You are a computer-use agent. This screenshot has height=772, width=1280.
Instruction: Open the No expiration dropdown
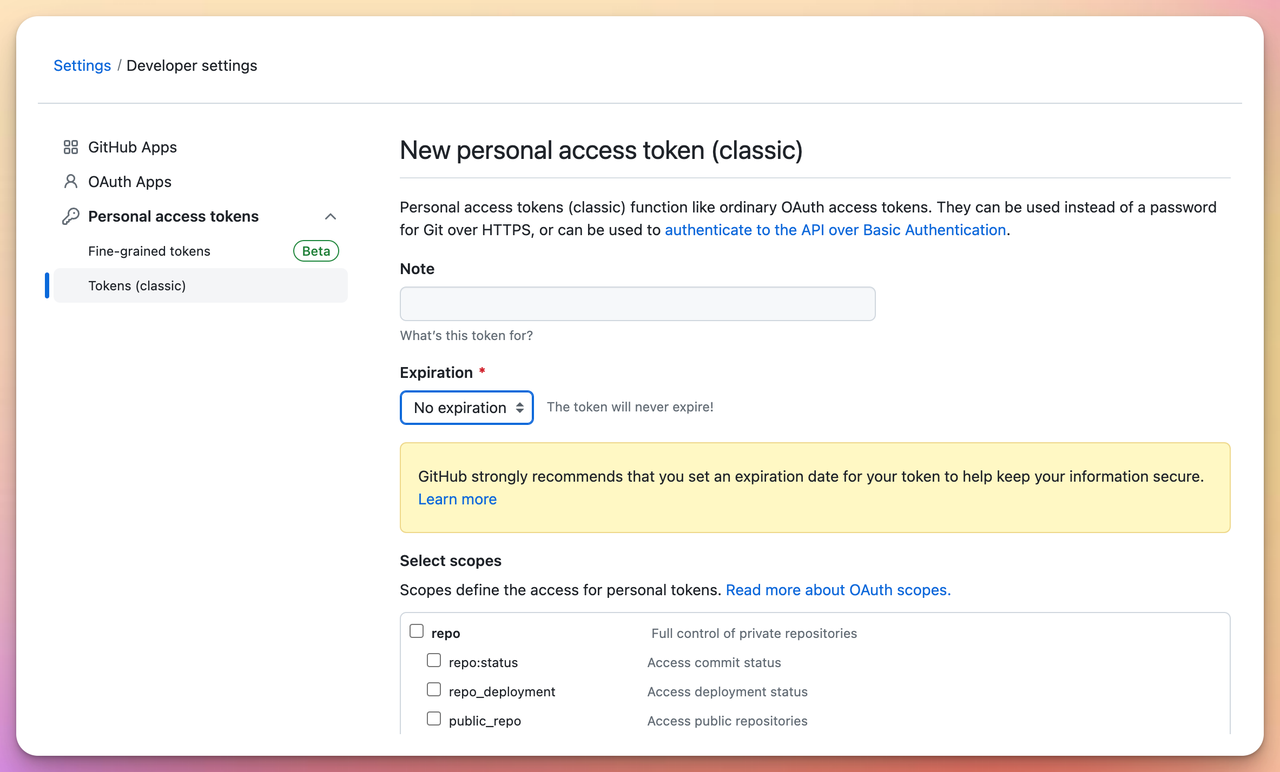pyautogui.click(x=467, y=408)
